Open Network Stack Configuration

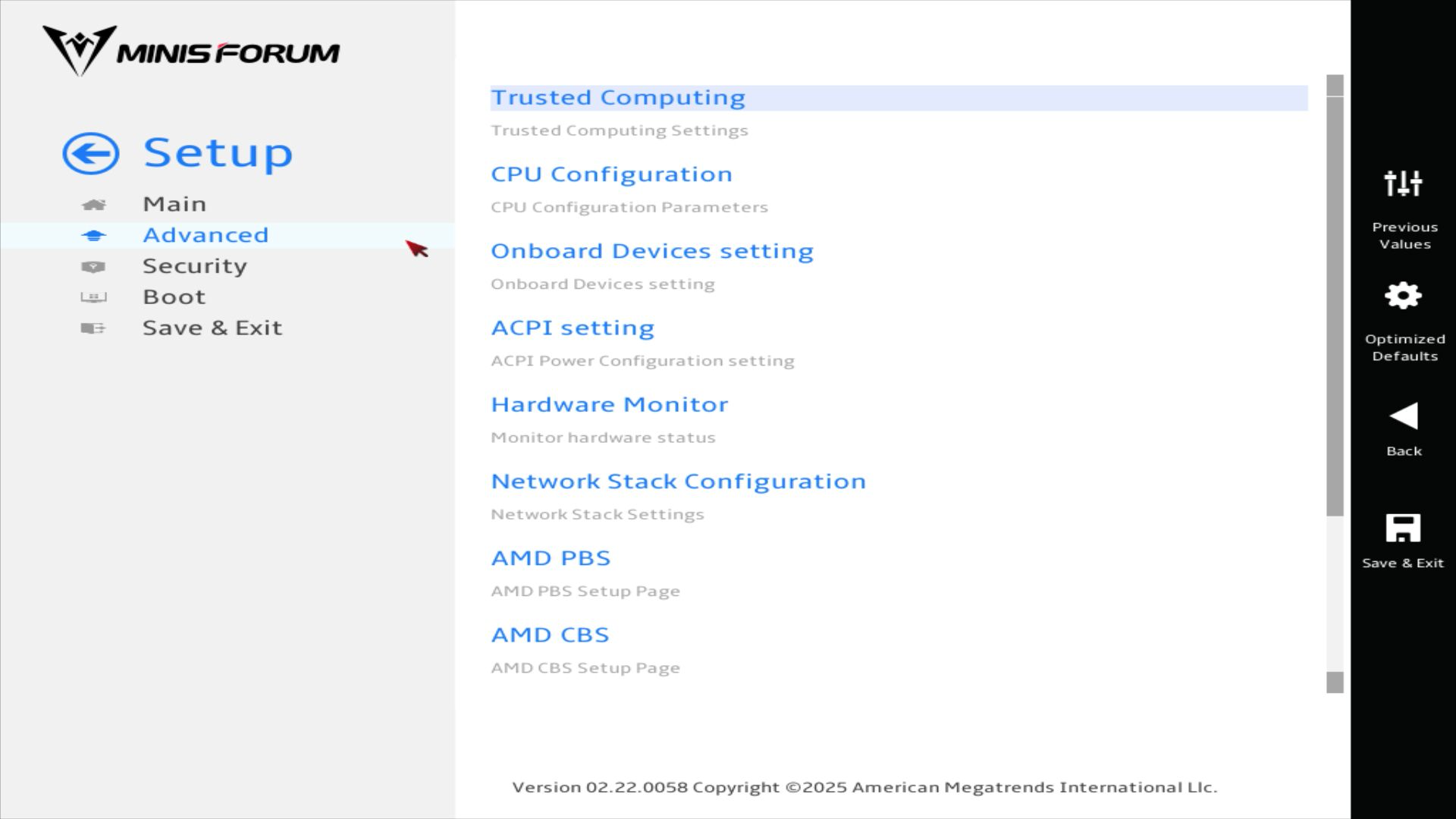pos(679,482)
